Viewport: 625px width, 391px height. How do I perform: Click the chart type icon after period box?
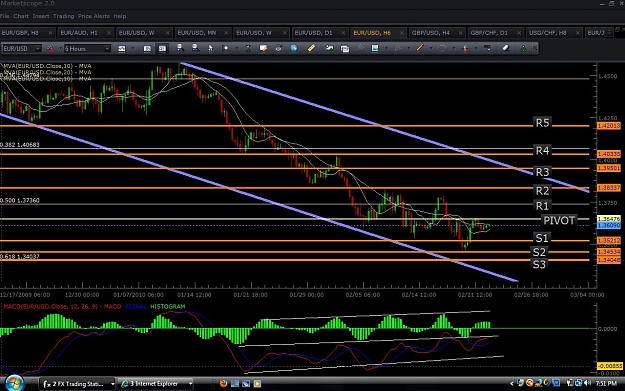122,49
